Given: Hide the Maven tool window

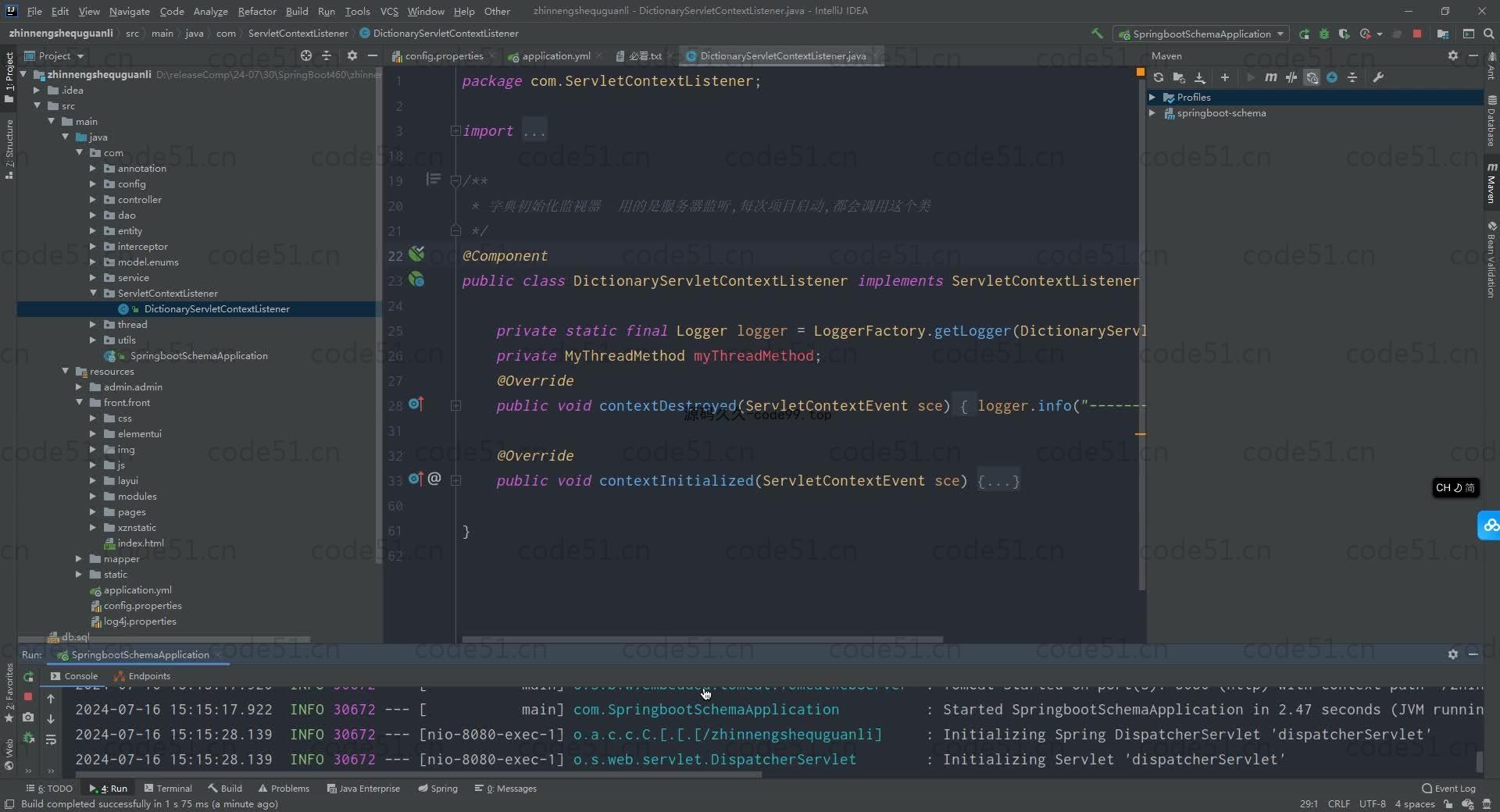Looking at the screenshot, I should point(1473,55).
